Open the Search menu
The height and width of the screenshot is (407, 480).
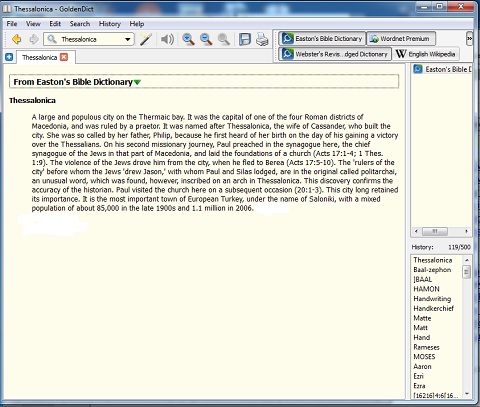point(80,24)
